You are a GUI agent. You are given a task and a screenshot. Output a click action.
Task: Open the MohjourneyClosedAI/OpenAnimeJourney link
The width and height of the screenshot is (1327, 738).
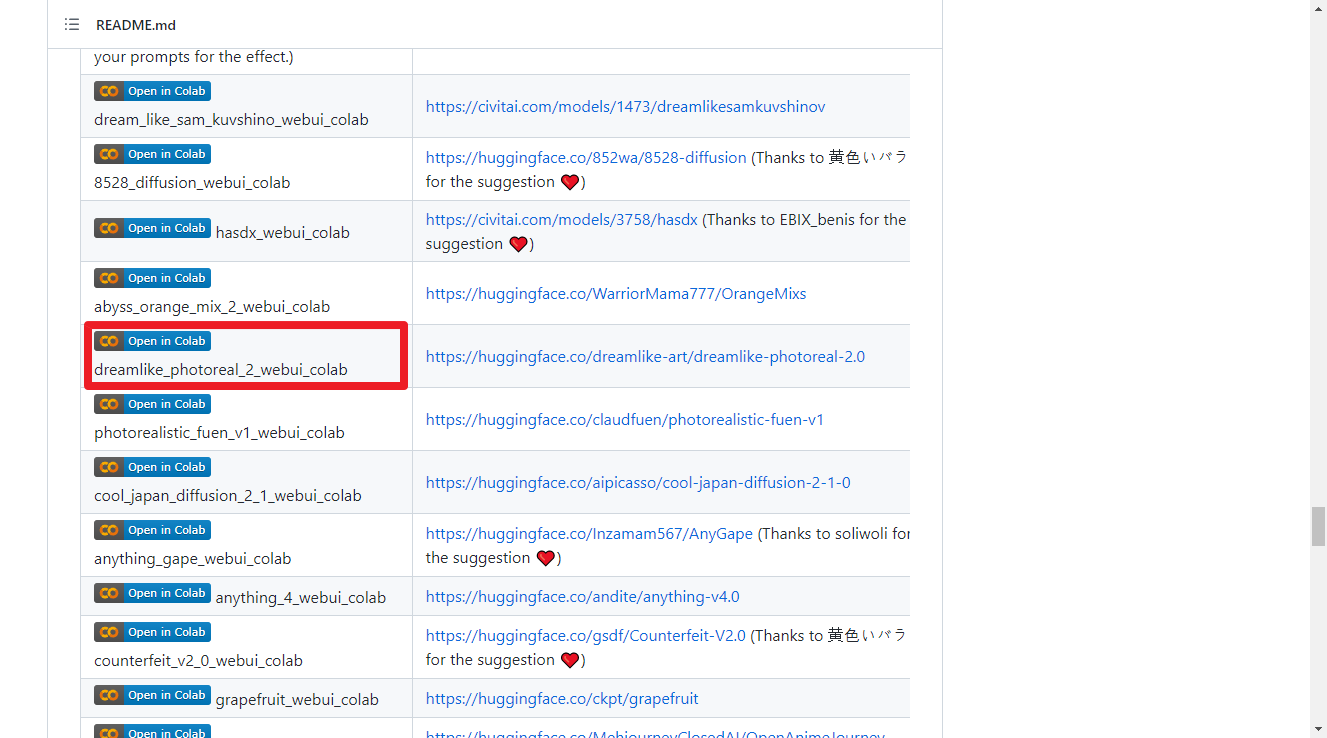click(655, 733)
